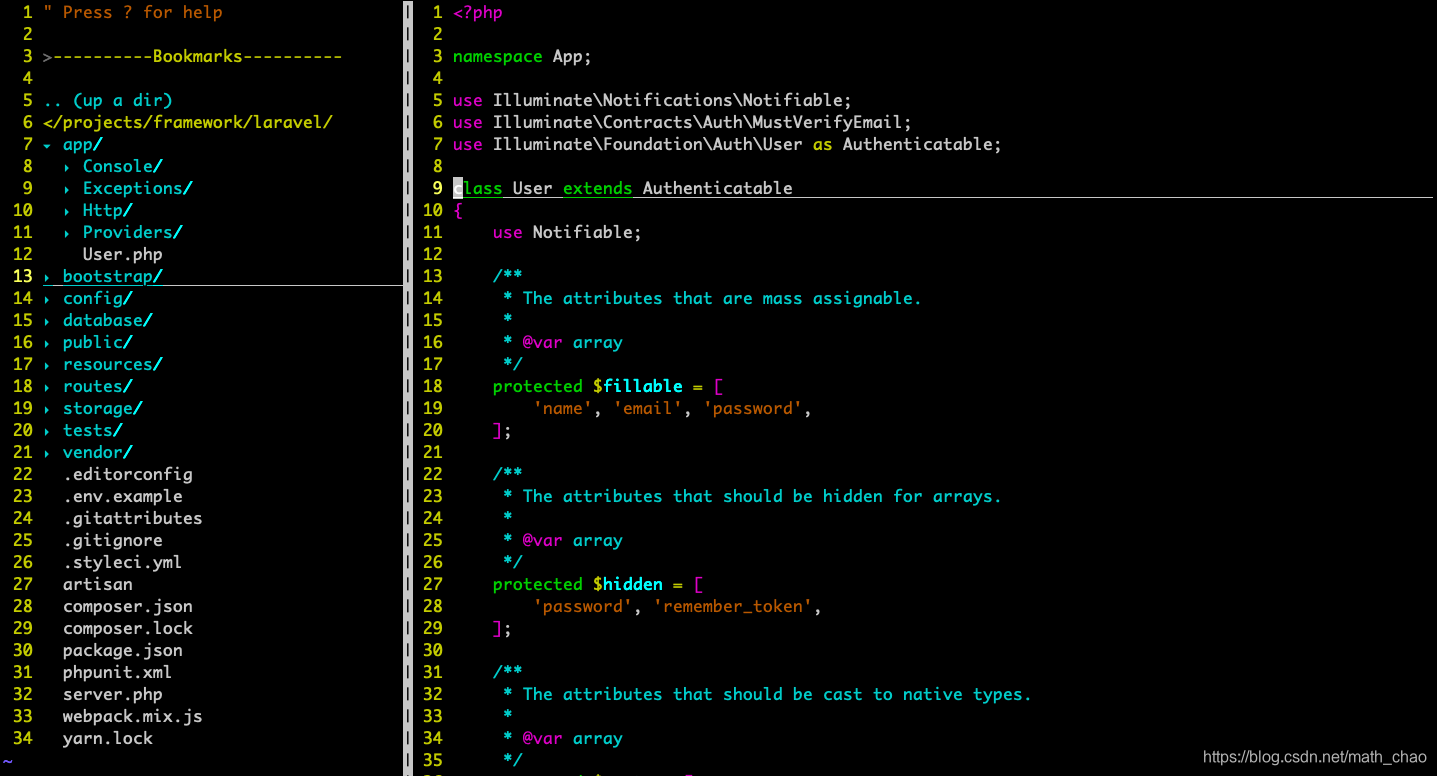Open the .styleci.yml file
1437x776 pixels.
point(123,563)
